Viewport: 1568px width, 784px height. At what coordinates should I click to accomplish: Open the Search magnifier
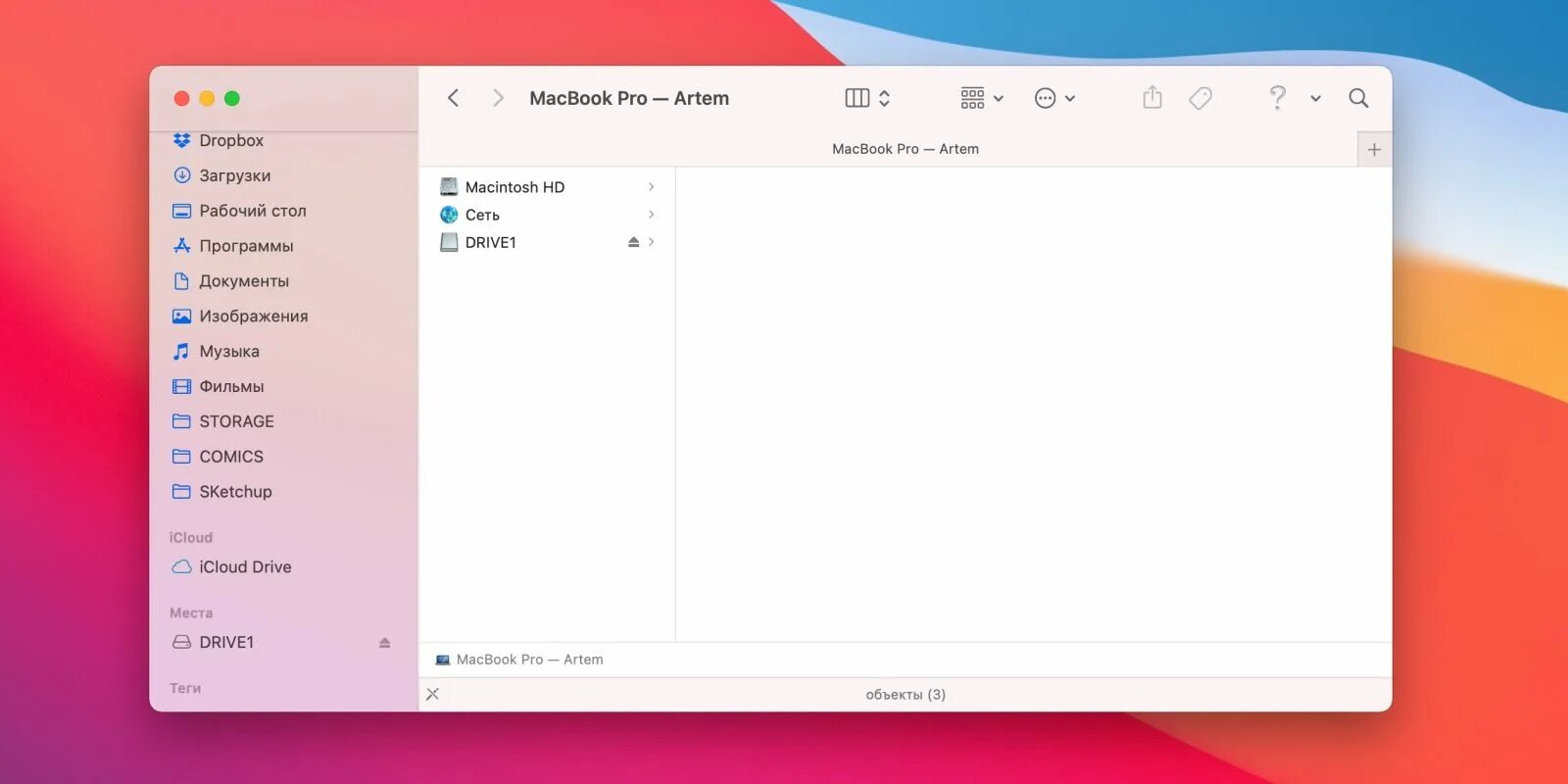pyautogui.click(x=1358, y=98)
